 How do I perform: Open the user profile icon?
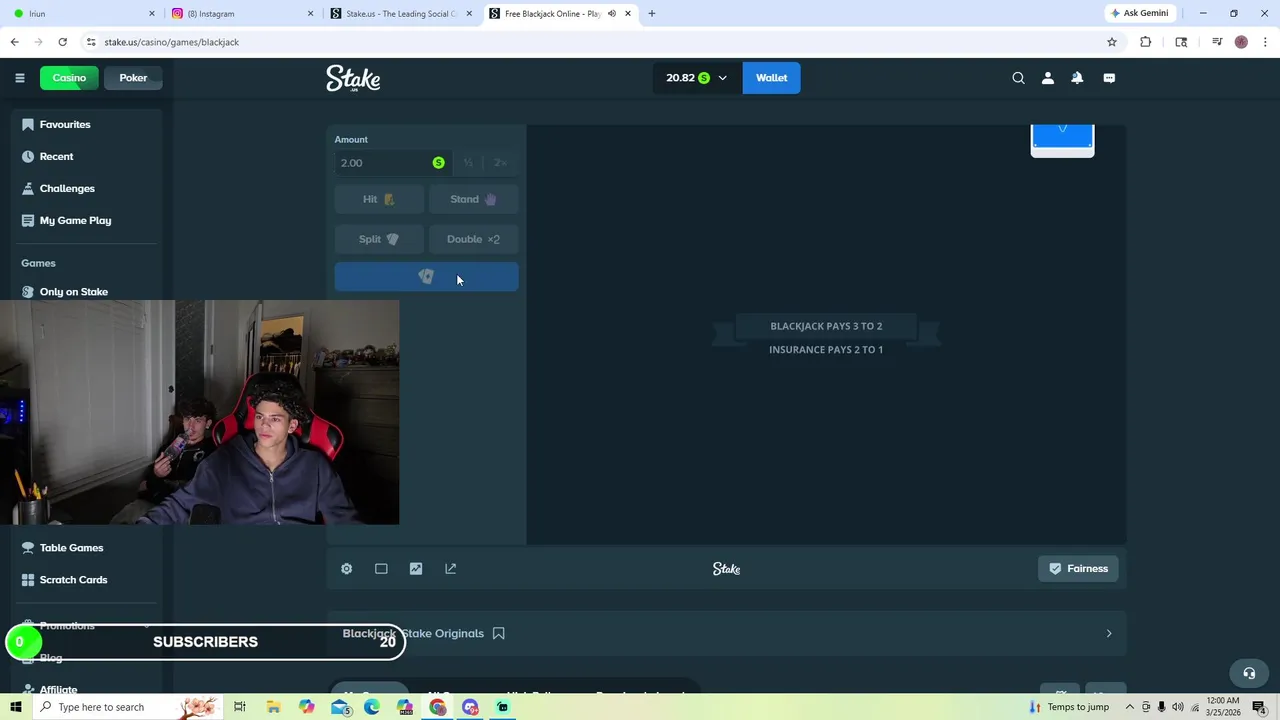pos(1048,78)
